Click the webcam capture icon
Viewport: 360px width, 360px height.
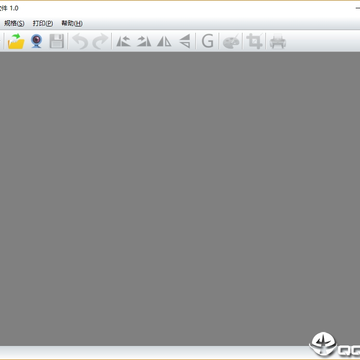pos(37,42)
